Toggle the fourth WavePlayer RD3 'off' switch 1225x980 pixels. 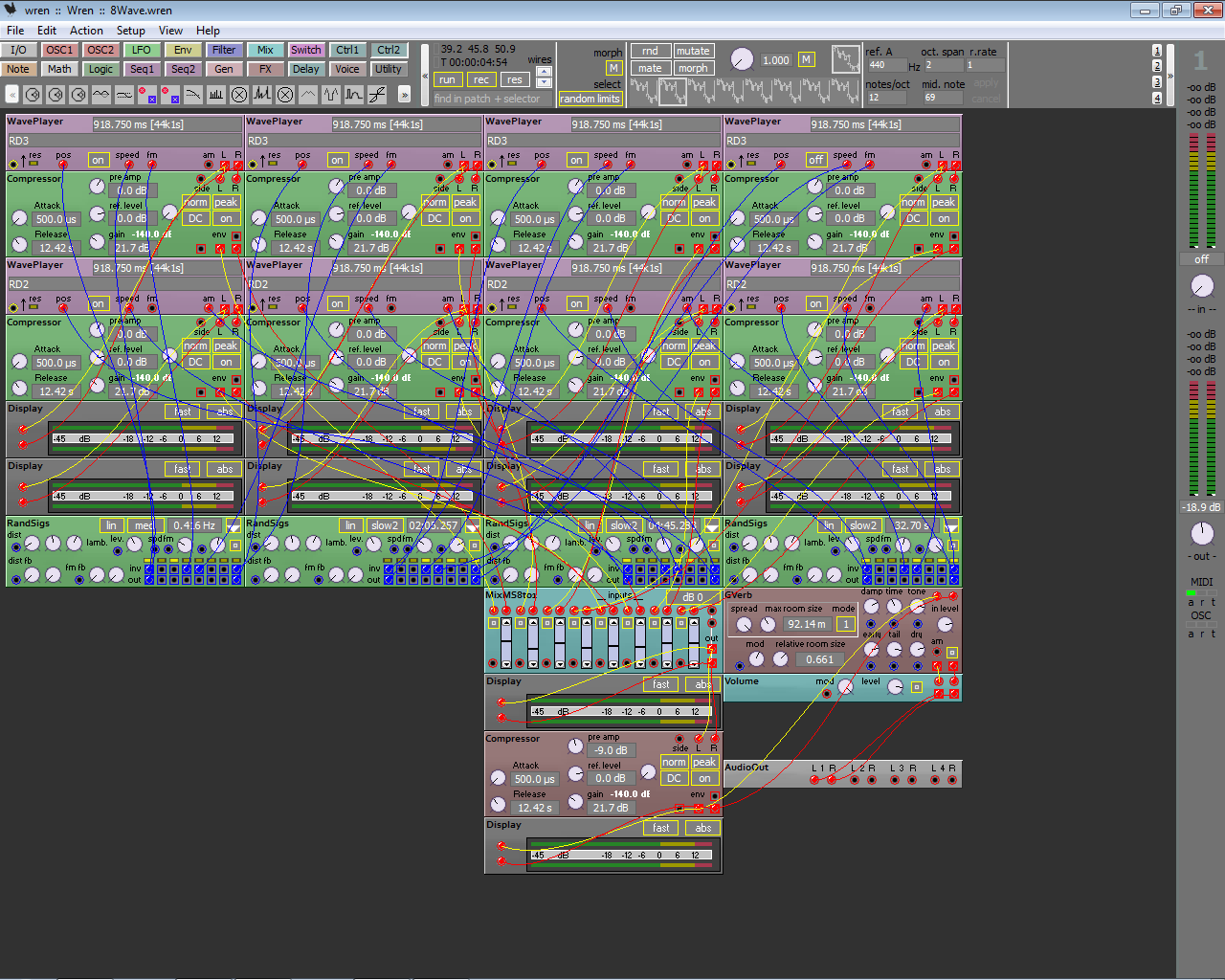(815, 160)
